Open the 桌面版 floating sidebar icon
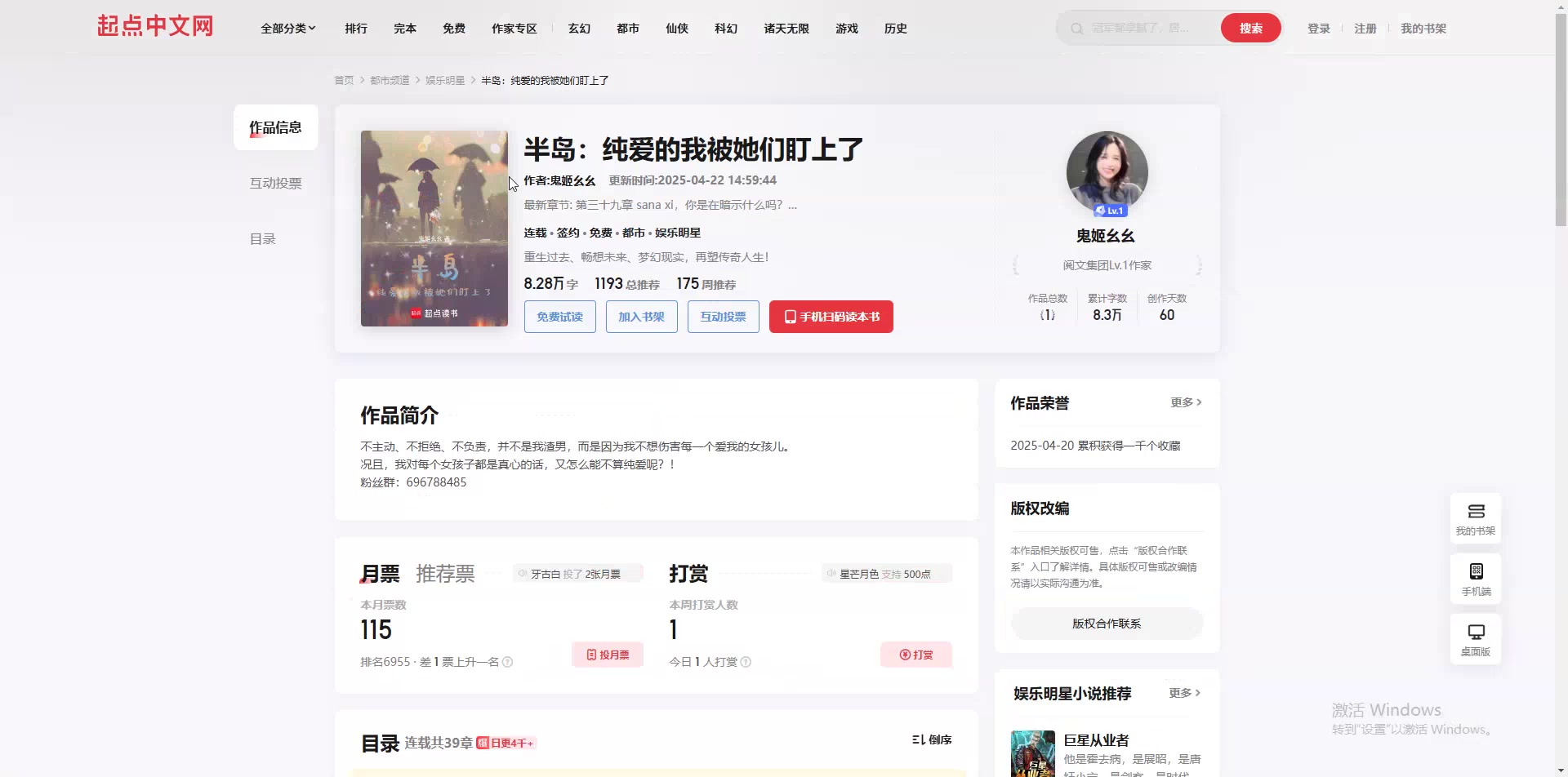The image size is (1568, 777). pos(1476,639)
